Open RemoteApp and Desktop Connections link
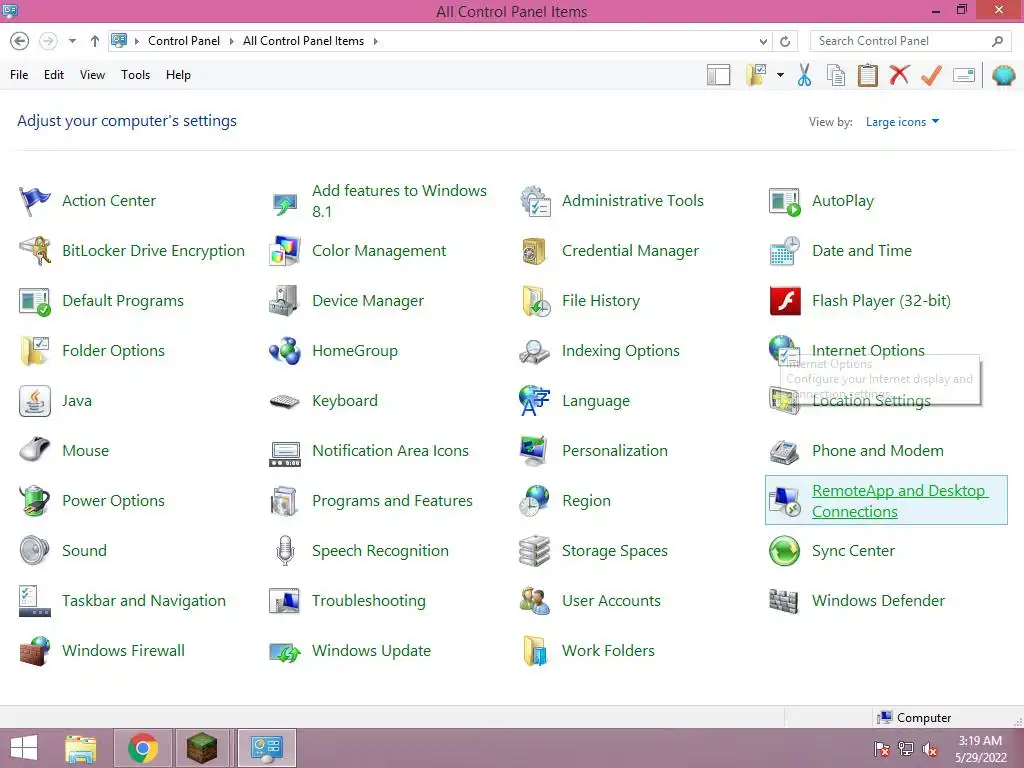The width and height of the screenshot is (1024, 768). coord(899,501)
